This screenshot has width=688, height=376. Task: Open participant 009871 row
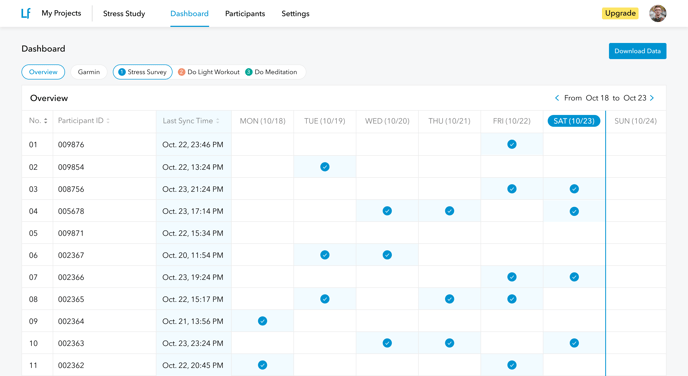point(344,233)
